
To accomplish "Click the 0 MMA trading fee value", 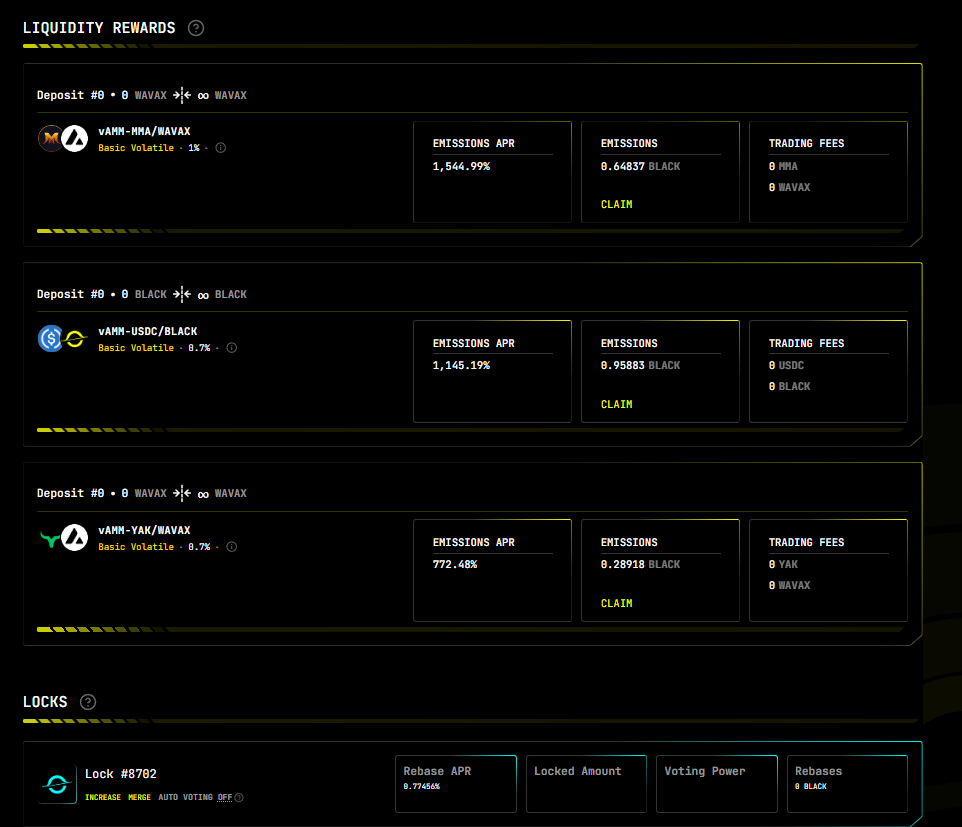I will (x=783, y=166).
